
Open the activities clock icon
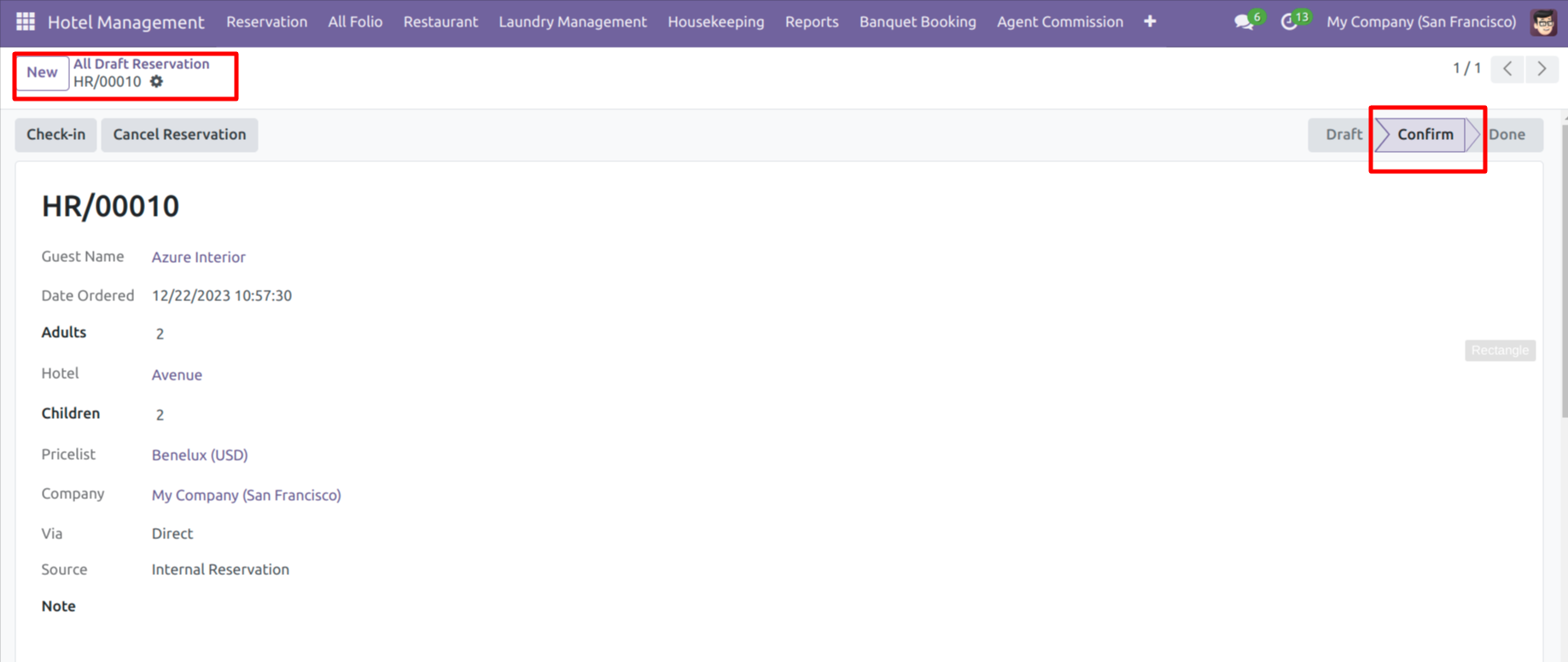[x=1289, y=22]
